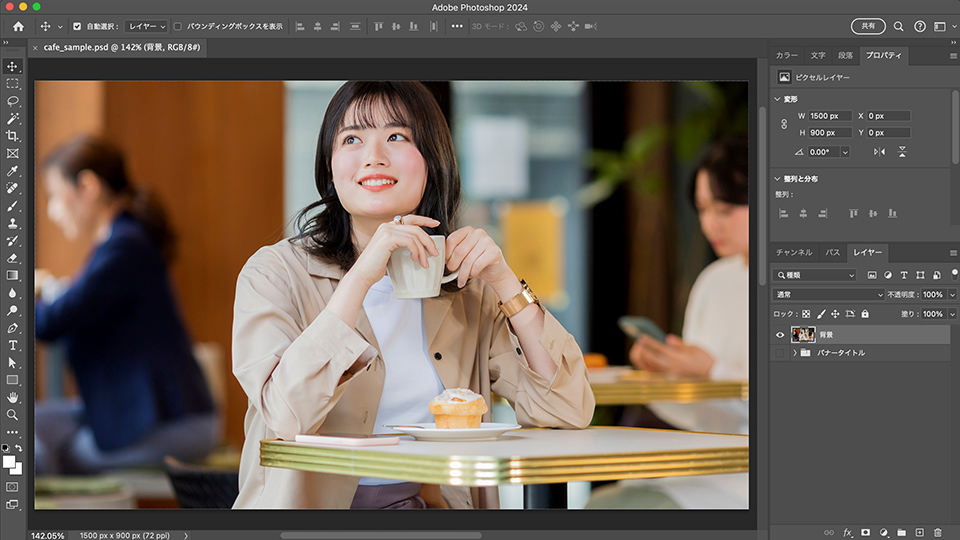Image resolution: width=960 pixels, height=540 pixels.
Task: Enable the show bounding box checkbox
Action: [x=178, y=26]
